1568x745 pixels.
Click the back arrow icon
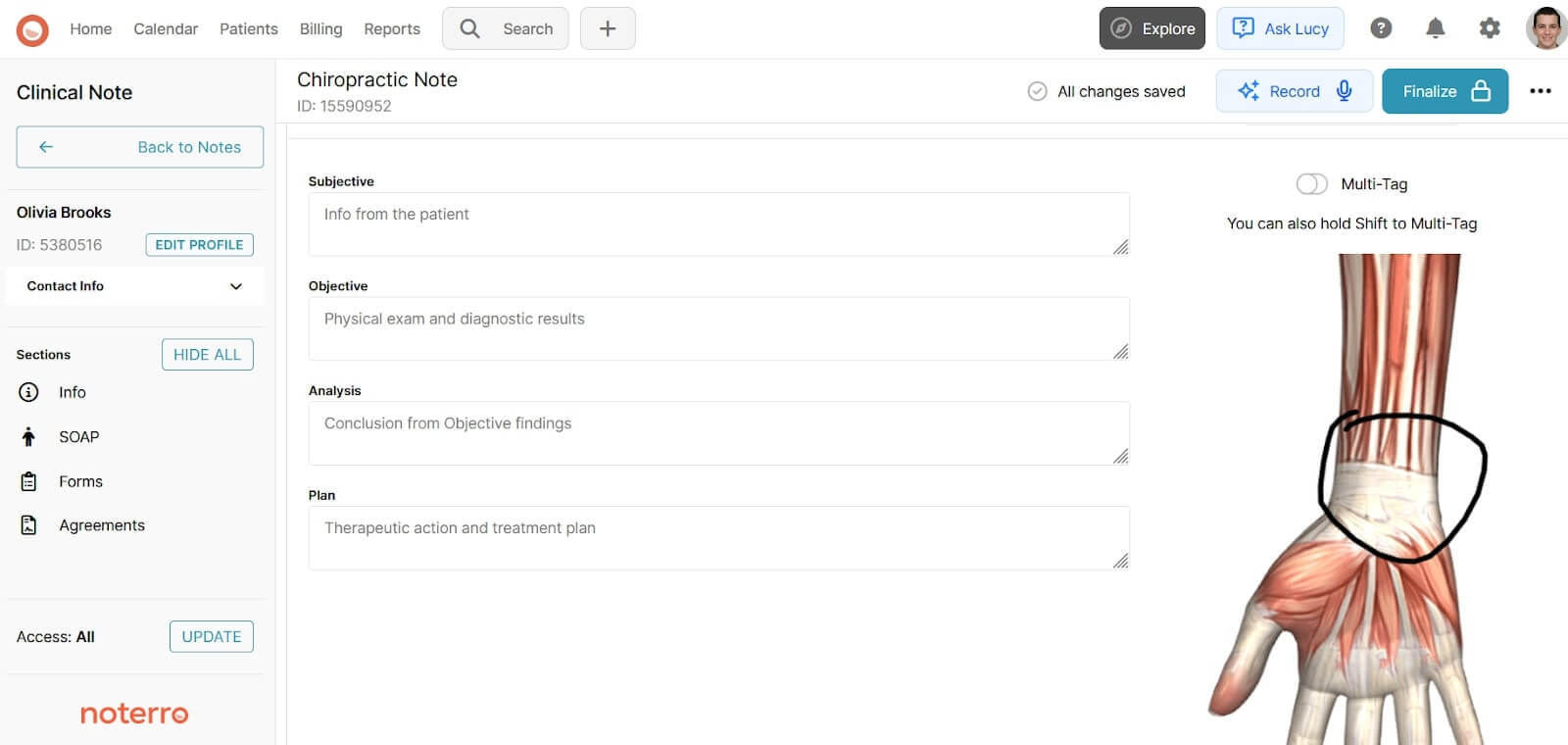pos(46,147)
